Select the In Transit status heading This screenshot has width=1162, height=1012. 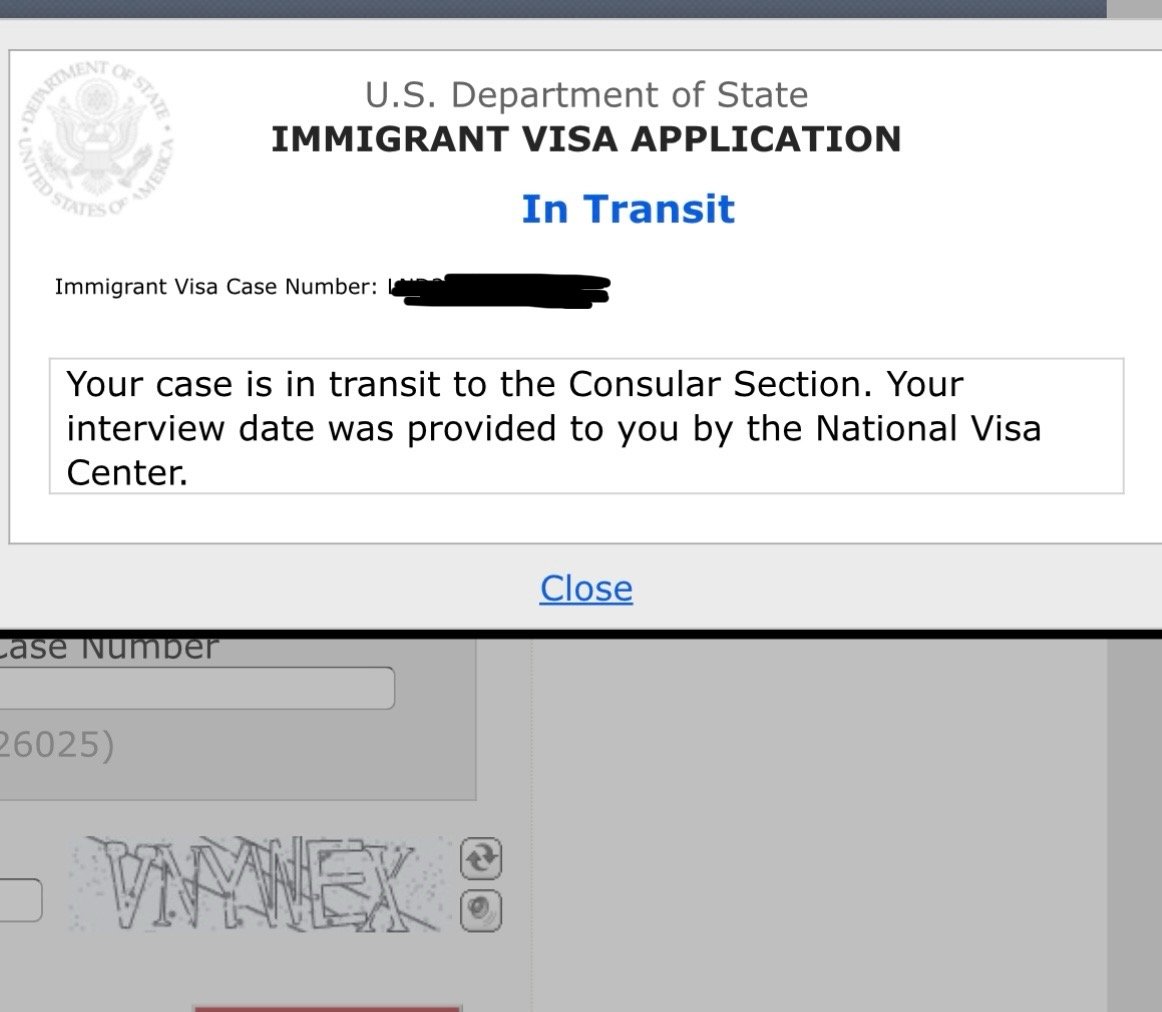tap(628, 209)
